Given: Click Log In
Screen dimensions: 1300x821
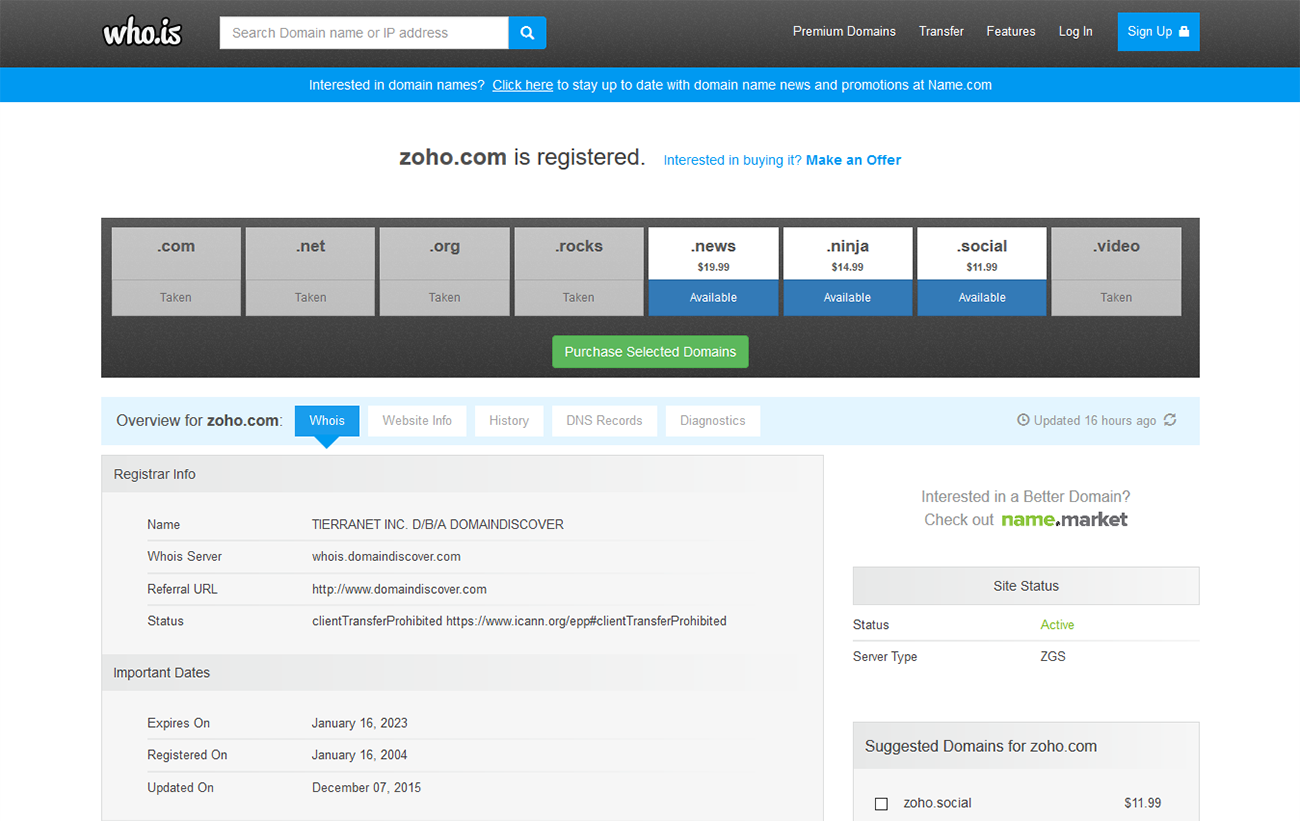Looking at the screenshot, I should click(x=1076, y=32).
